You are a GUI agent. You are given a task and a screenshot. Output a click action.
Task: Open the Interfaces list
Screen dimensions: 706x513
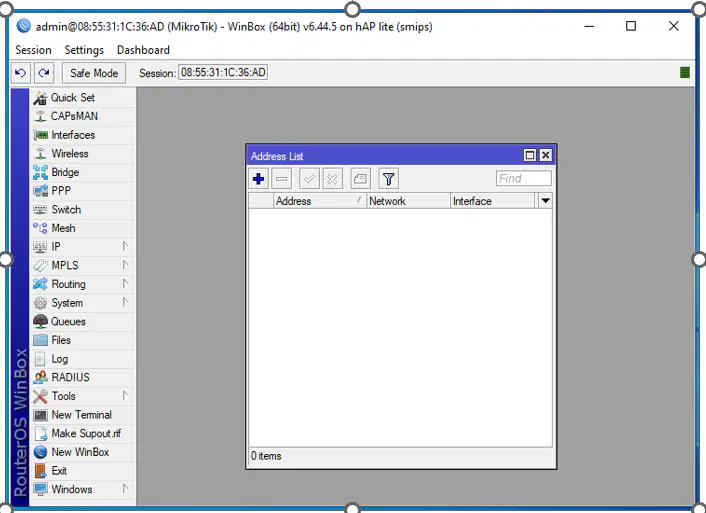[83, 135]
